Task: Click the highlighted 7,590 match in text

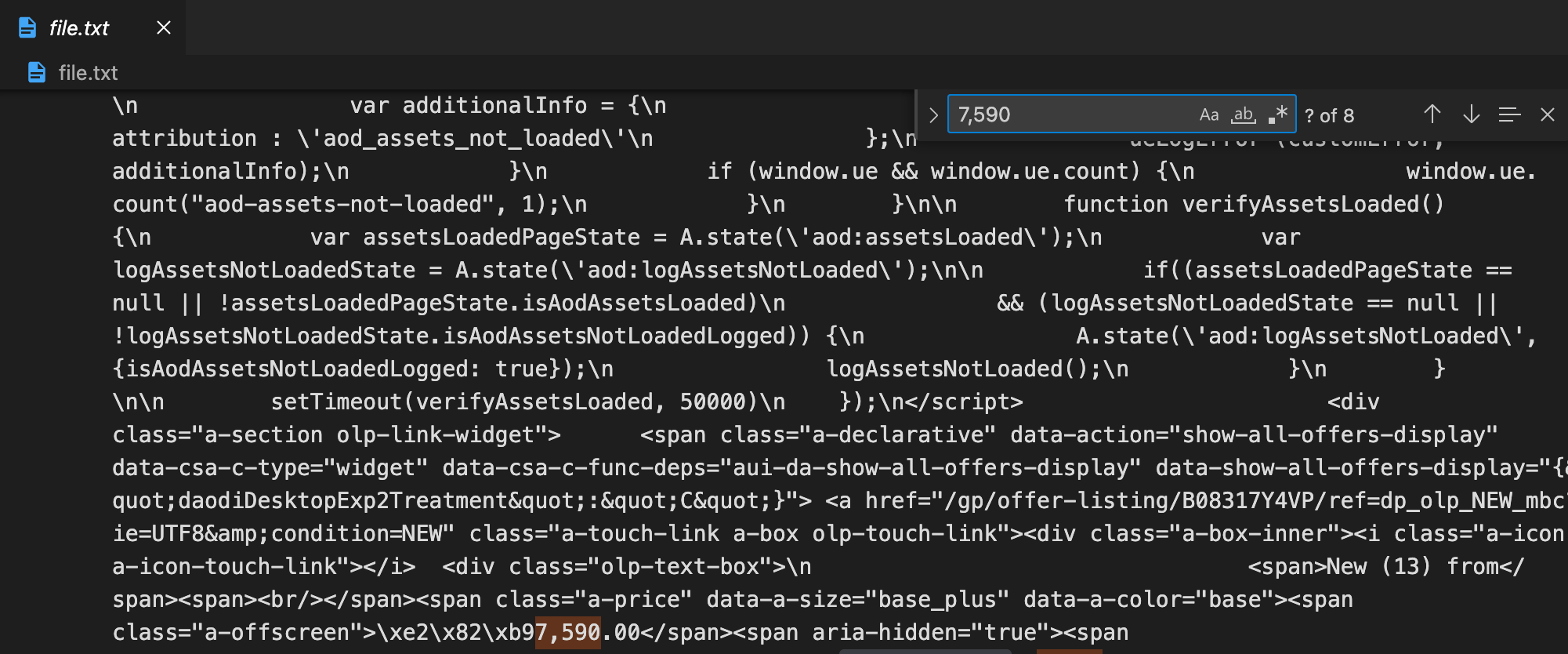Action: click(x=567, y=632)
